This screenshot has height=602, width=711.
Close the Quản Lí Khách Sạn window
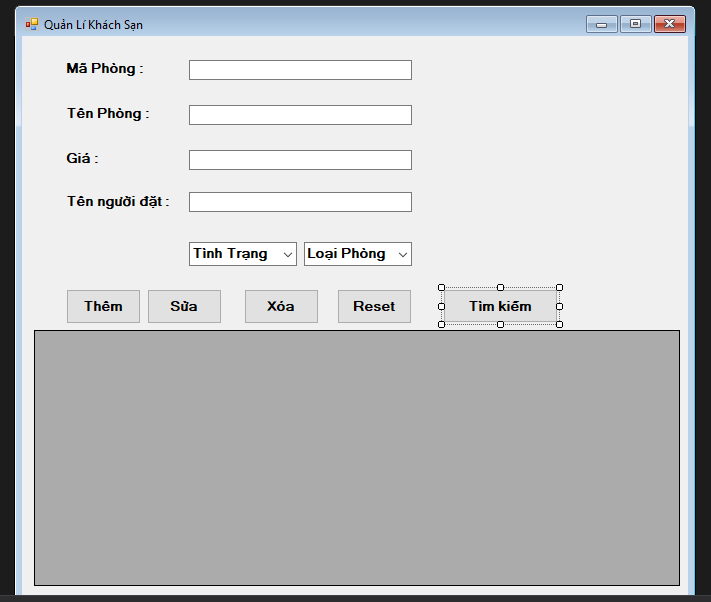click(x=669, y=24)
